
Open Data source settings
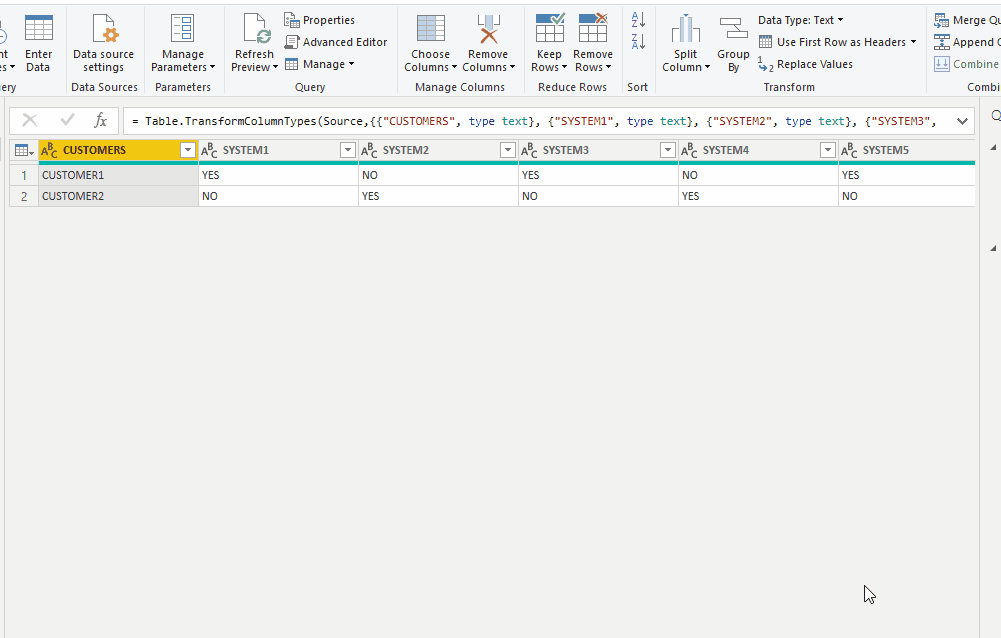coord(103,43)
